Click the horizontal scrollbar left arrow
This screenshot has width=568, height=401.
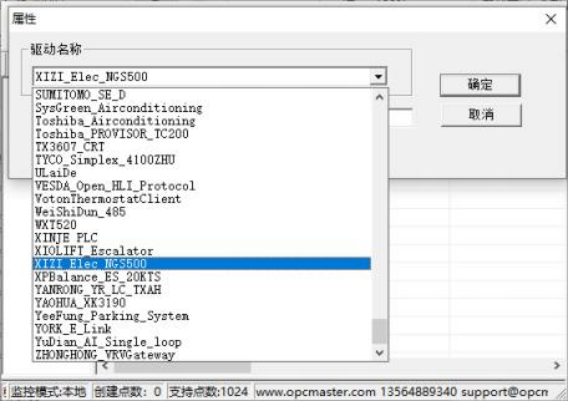coord(105,366)
